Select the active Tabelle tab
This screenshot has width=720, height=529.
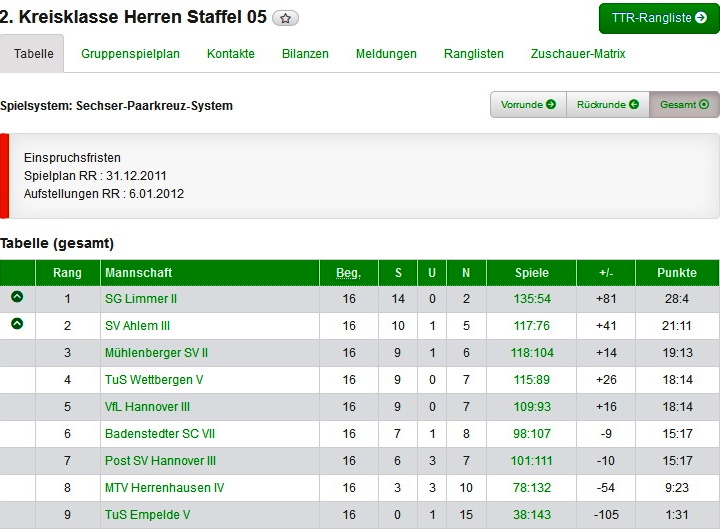coord(33,54)
